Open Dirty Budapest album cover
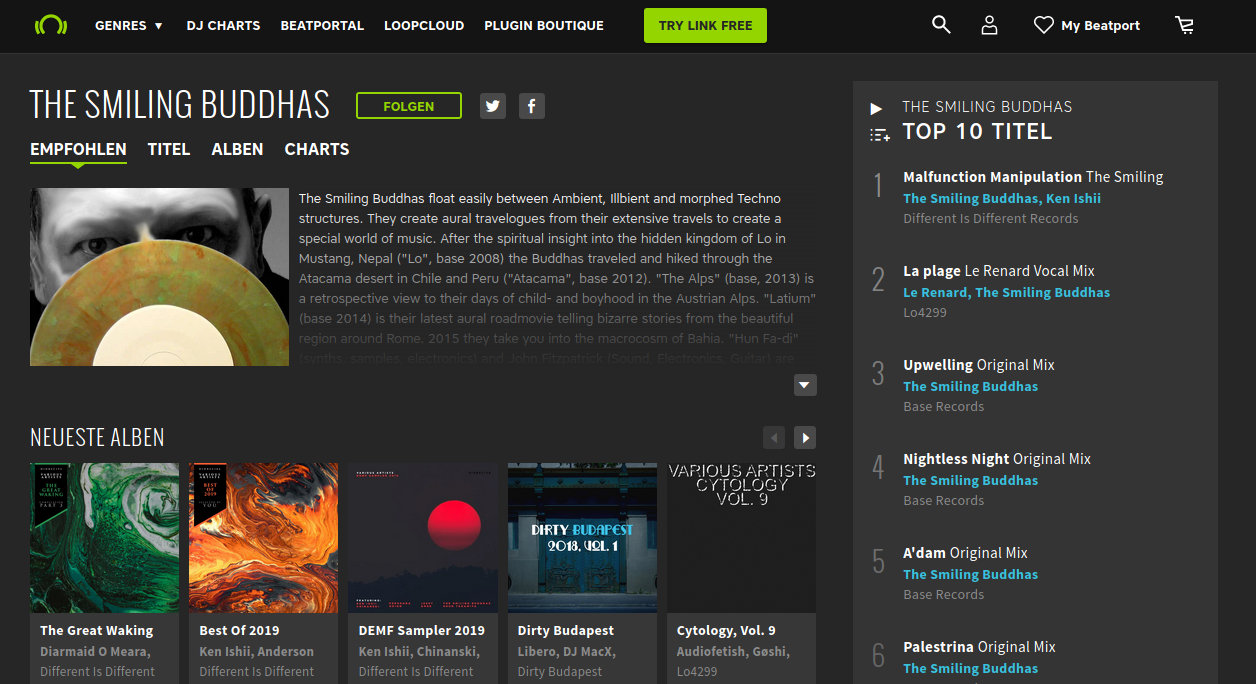 pos(583,538)
